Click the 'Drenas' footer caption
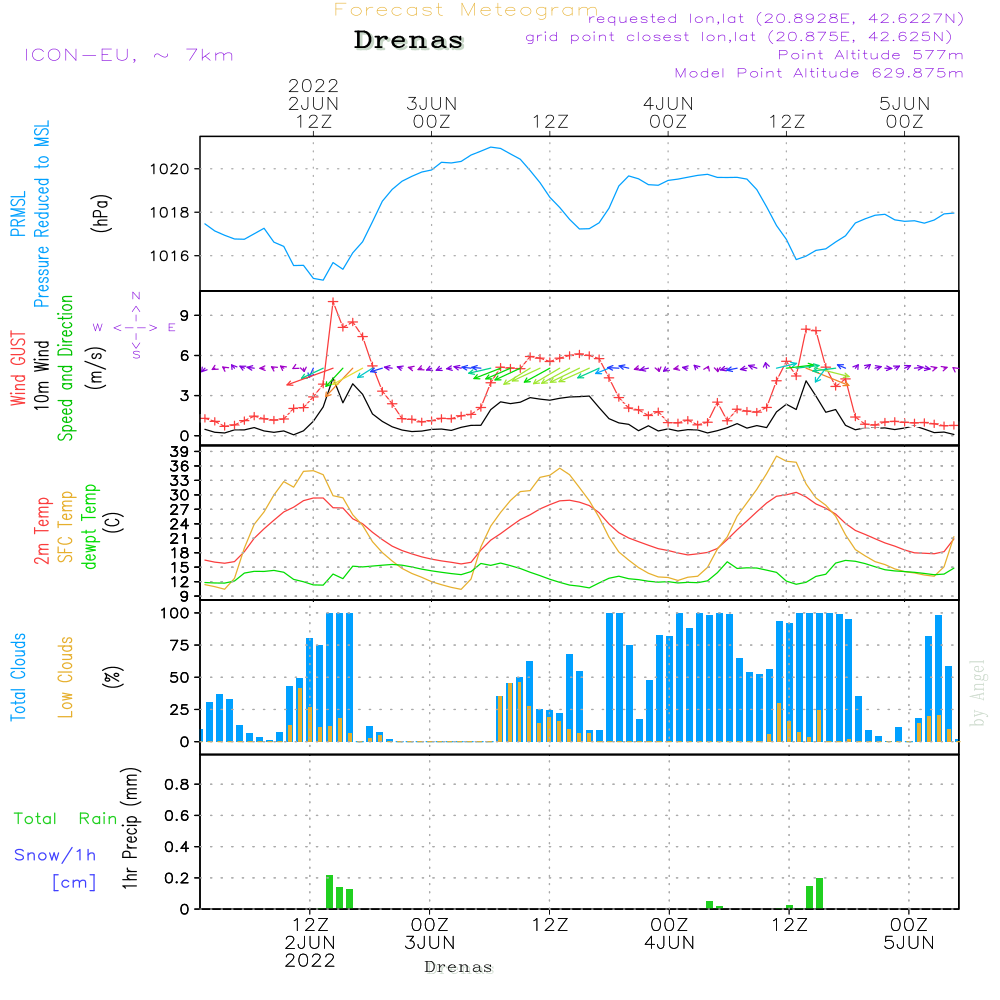The image size is (1000, 1000). [459, 967]
